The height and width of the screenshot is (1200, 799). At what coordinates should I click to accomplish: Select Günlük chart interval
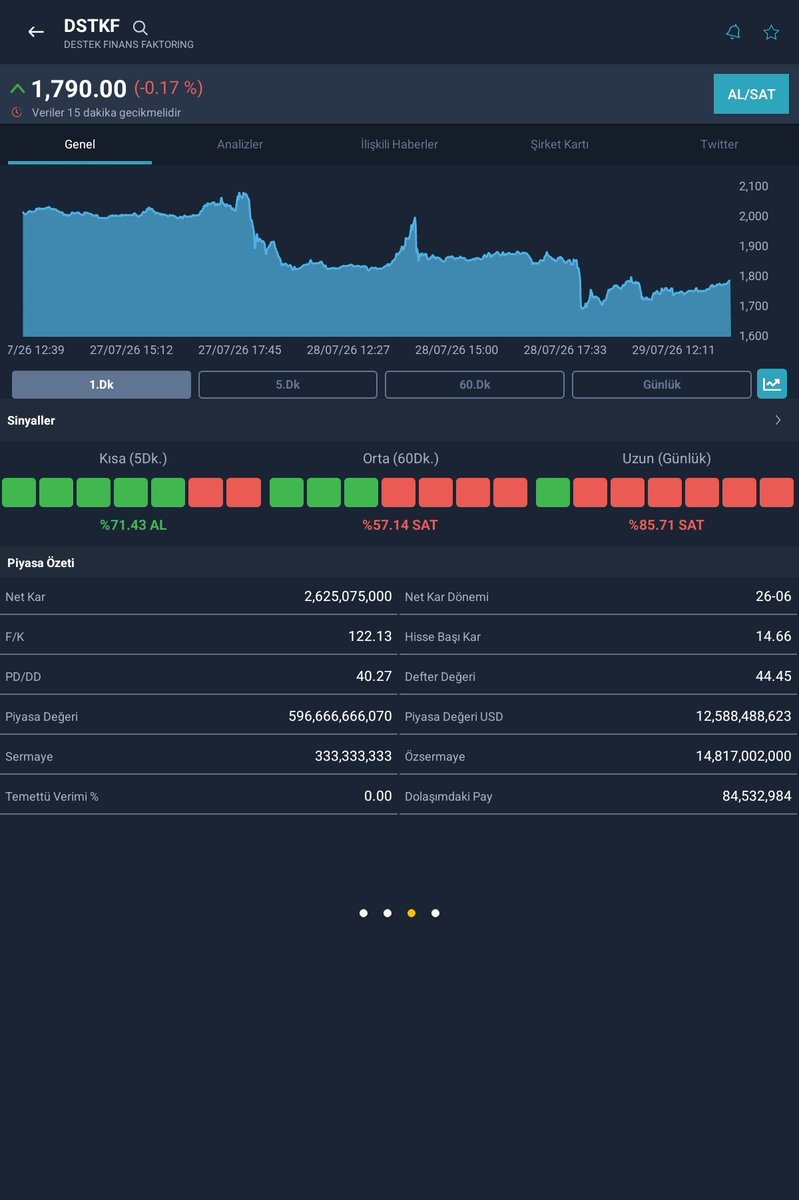[661, 385]
